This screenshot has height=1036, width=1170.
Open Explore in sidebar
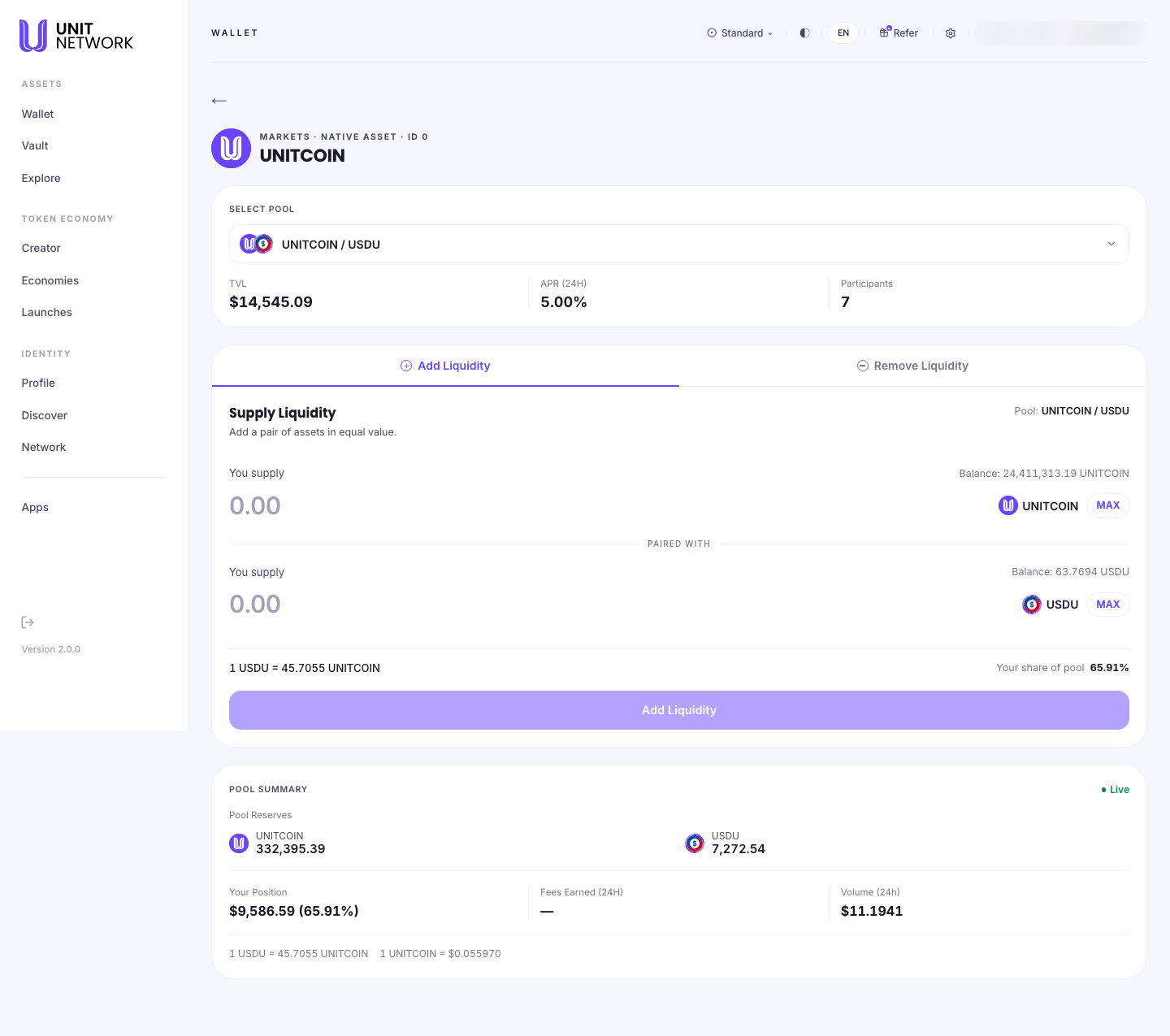(x=41, y=179)
